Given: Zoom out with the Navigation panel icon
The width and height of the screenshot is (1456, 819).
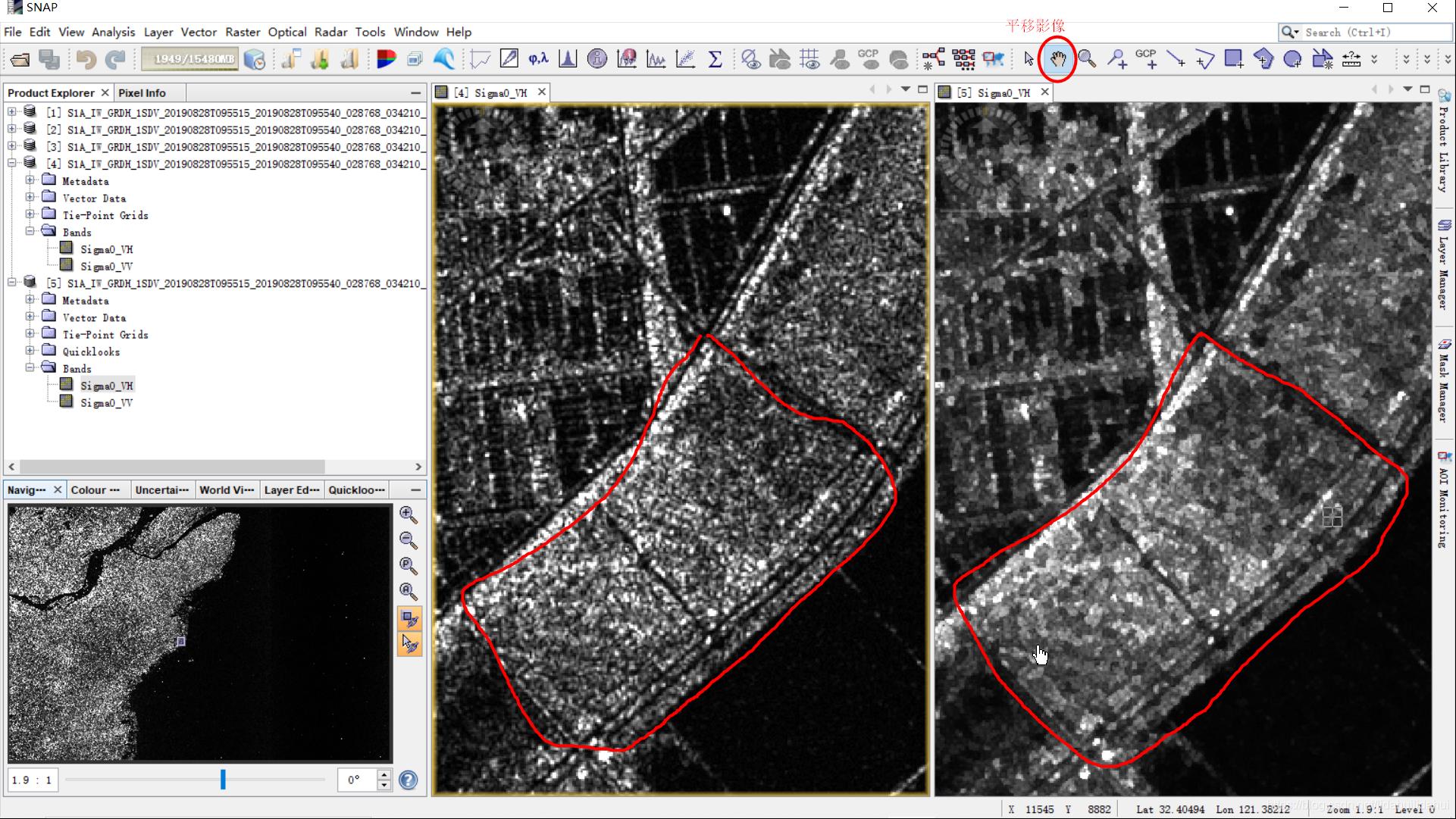Looking at the screenshot, I should [409, 540].
